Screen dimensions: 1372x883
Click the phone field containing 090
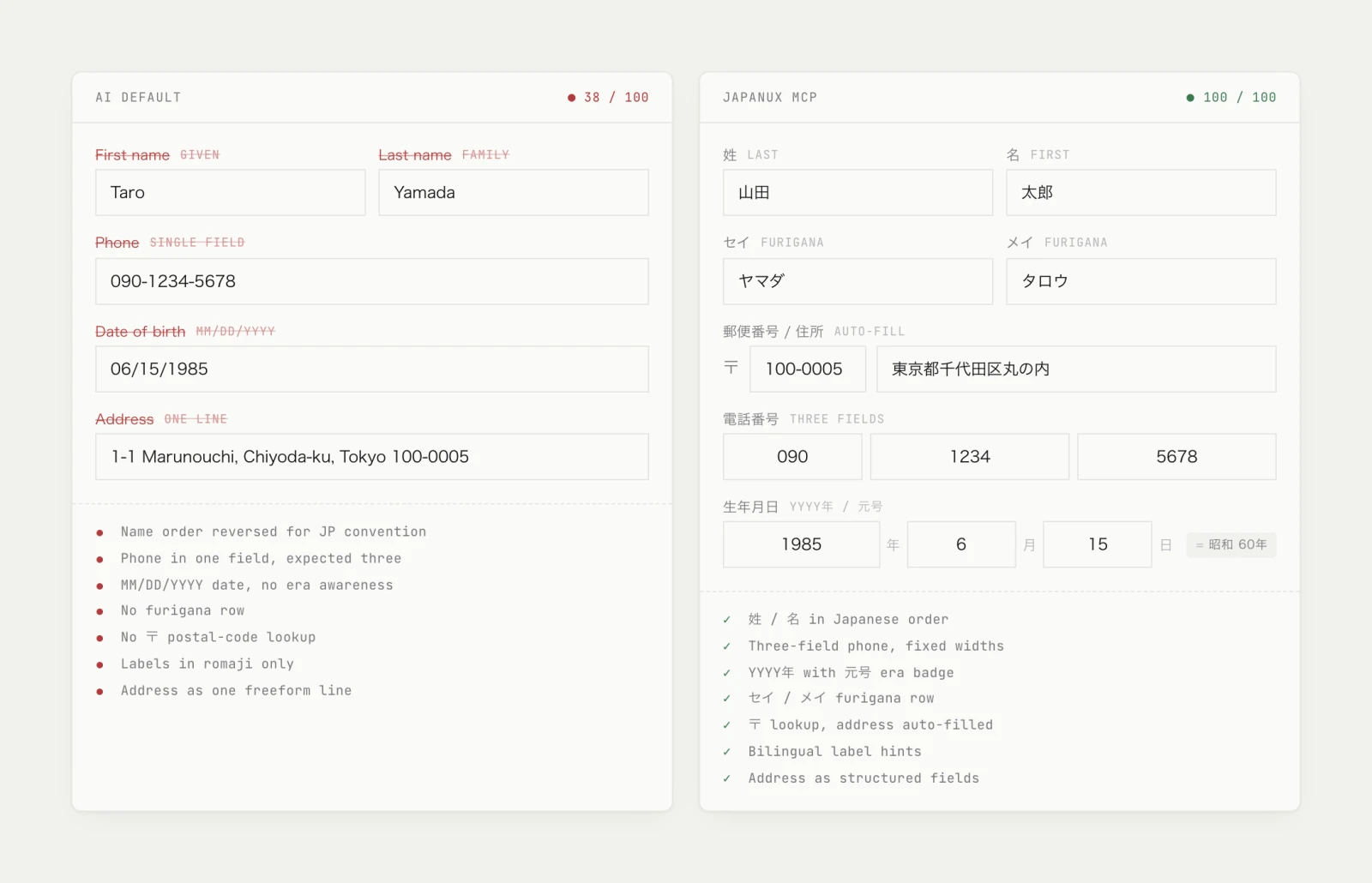(792, 457)
